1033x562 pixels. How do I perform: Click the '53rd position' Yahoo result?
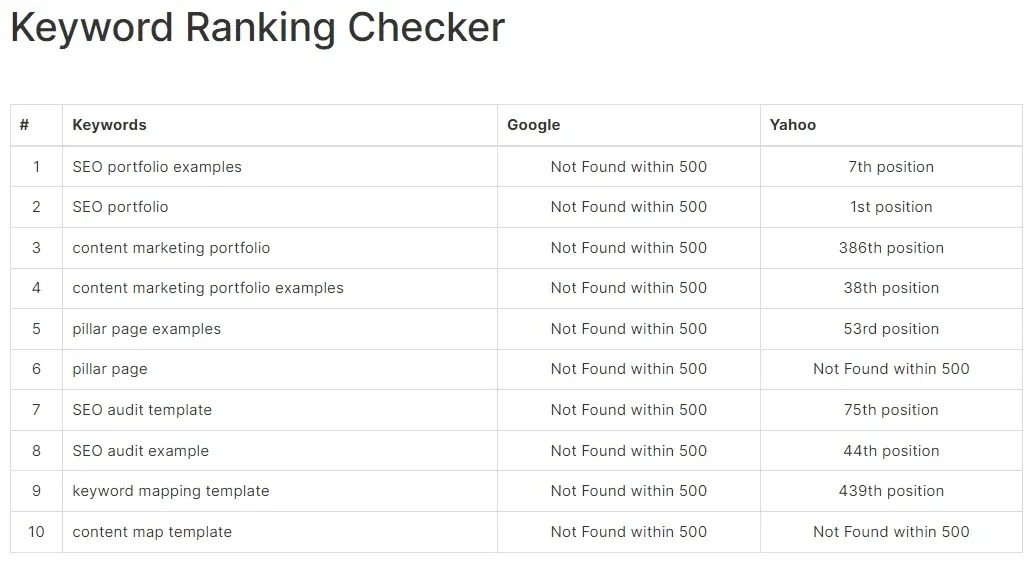click(891, 329)
